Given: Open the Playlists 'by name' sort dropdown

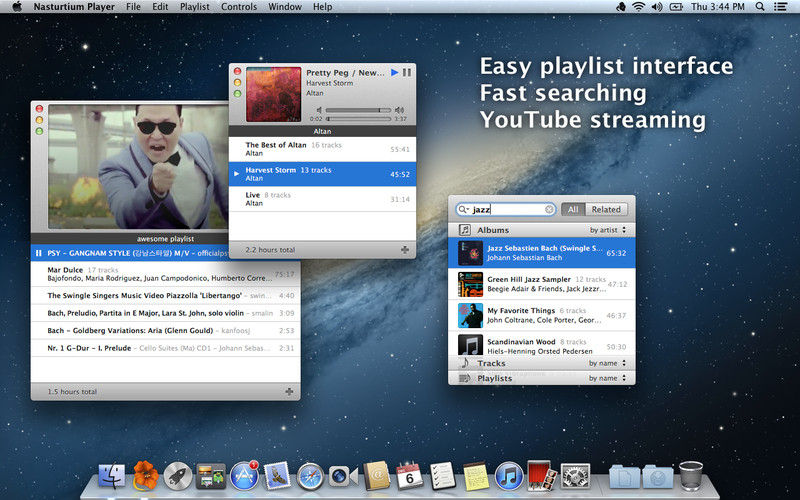Looking at the screenshot, I should pos(607,378).
